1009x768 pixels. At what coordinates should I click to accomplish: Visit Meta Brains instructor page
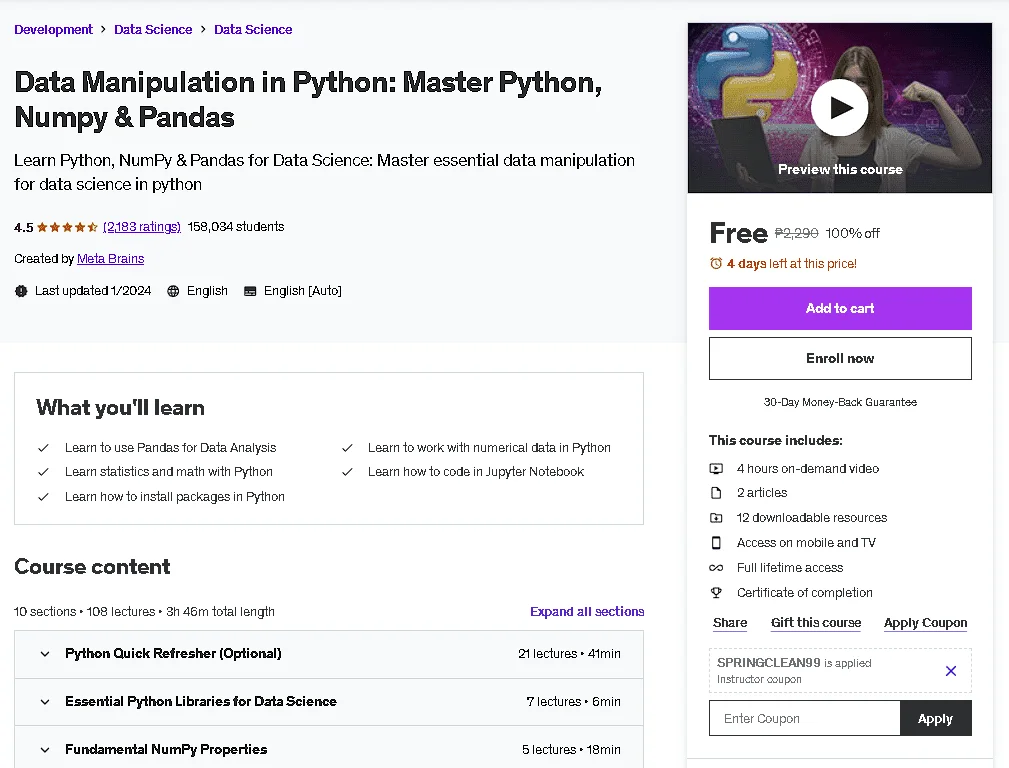tap(111, 259)
